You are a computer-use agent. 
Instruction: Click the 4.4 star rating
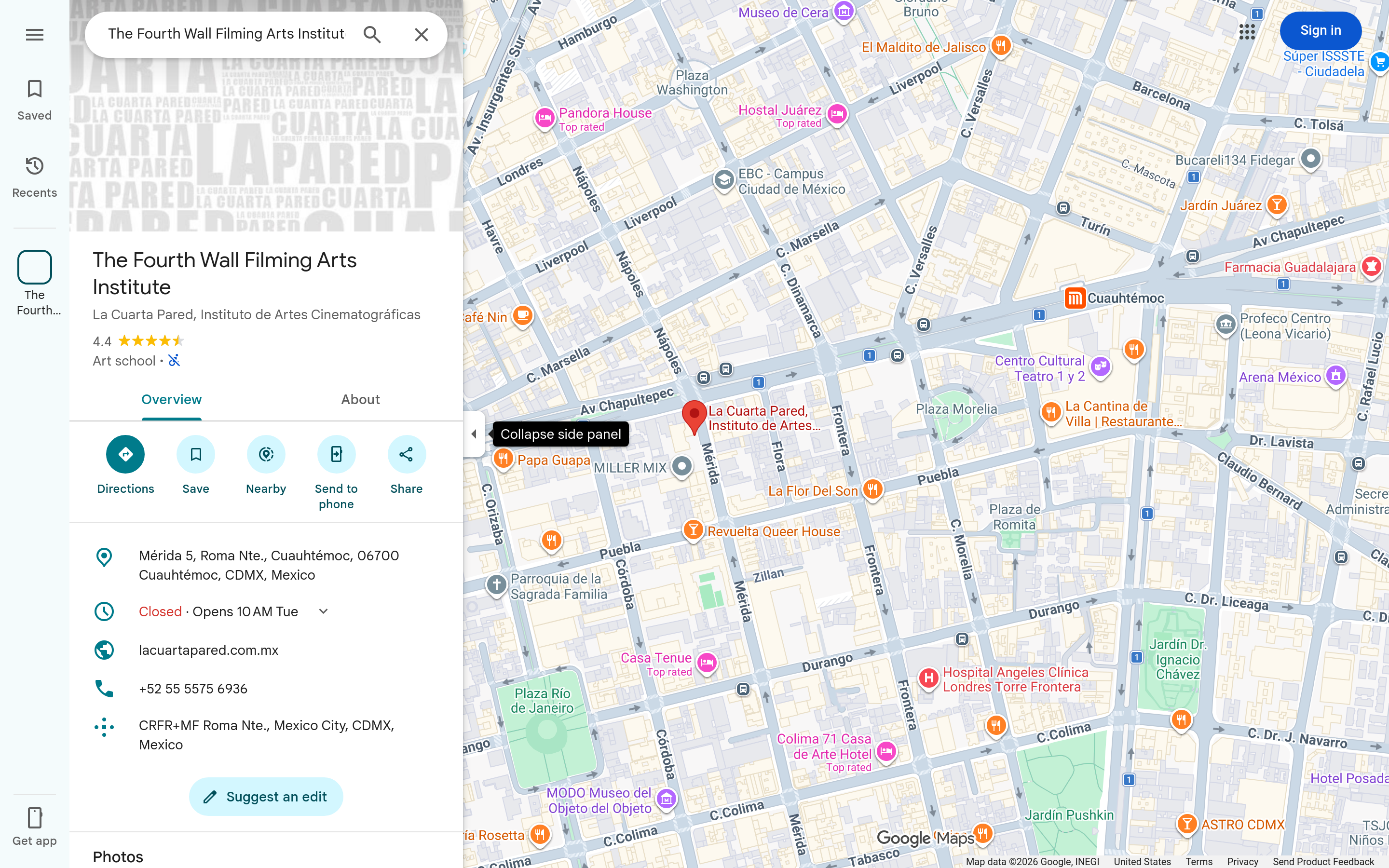tap(138, 341)
